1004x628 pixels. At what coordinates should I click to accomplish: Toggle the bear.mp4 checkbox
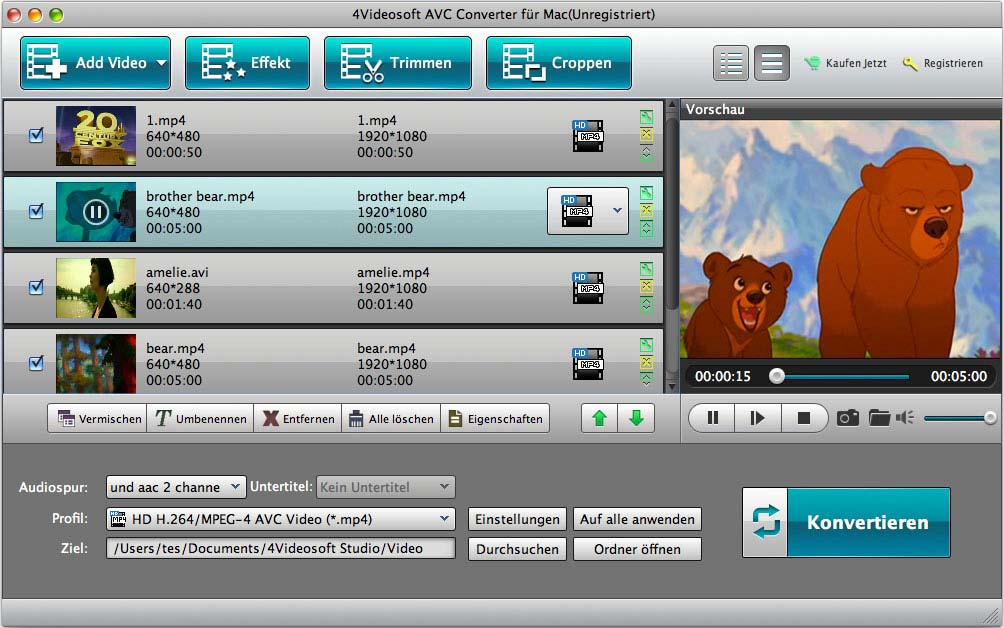[x=36, y=363]
